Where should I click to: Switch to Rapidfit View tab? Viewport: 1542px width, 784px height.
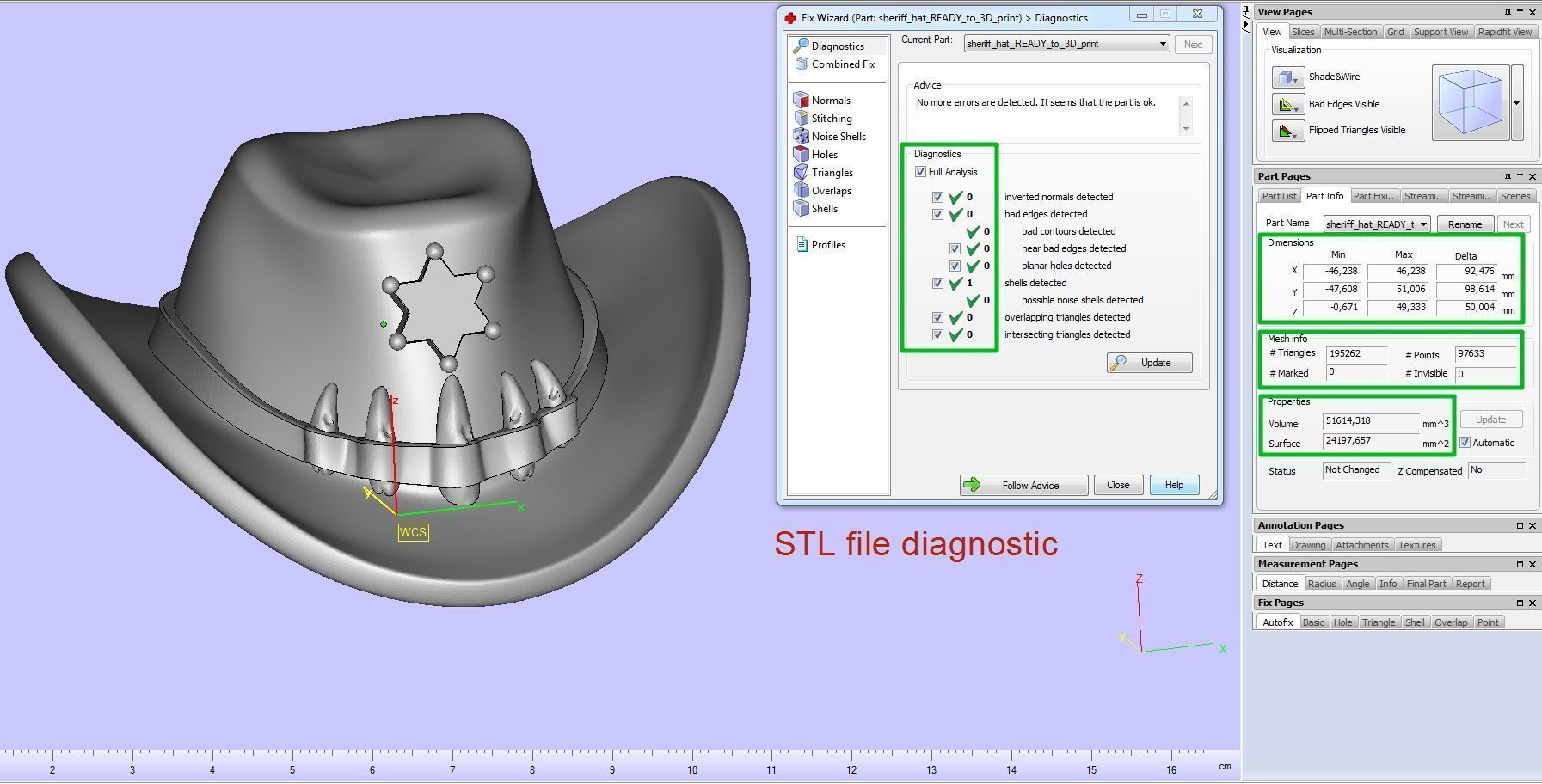(1504, 32)
